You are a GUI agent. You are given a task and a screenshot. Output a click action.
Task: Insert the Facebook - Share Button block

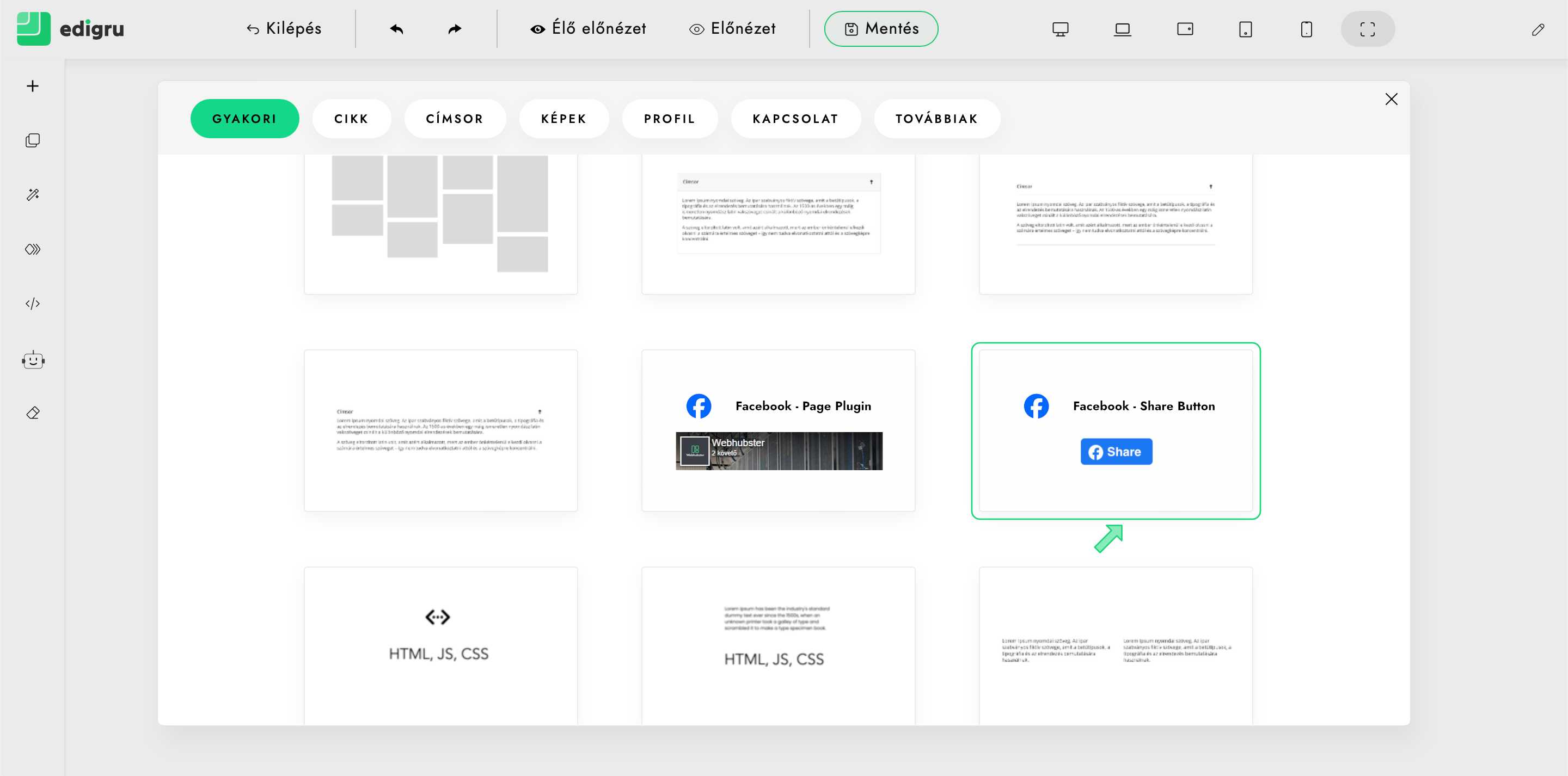point(1115,430)
